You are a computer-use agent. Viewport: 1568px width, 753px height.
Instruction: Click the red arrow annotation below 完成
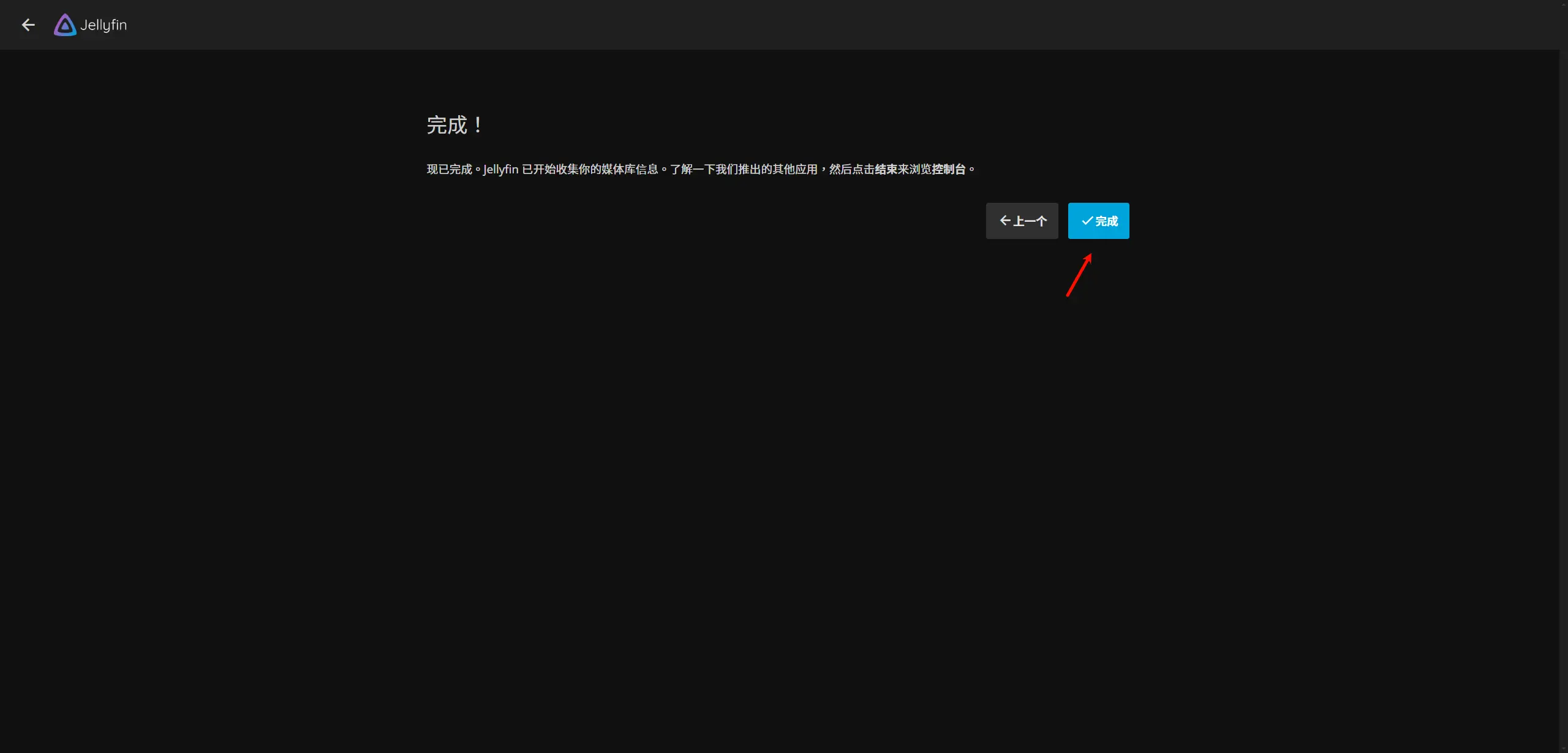1079,276
